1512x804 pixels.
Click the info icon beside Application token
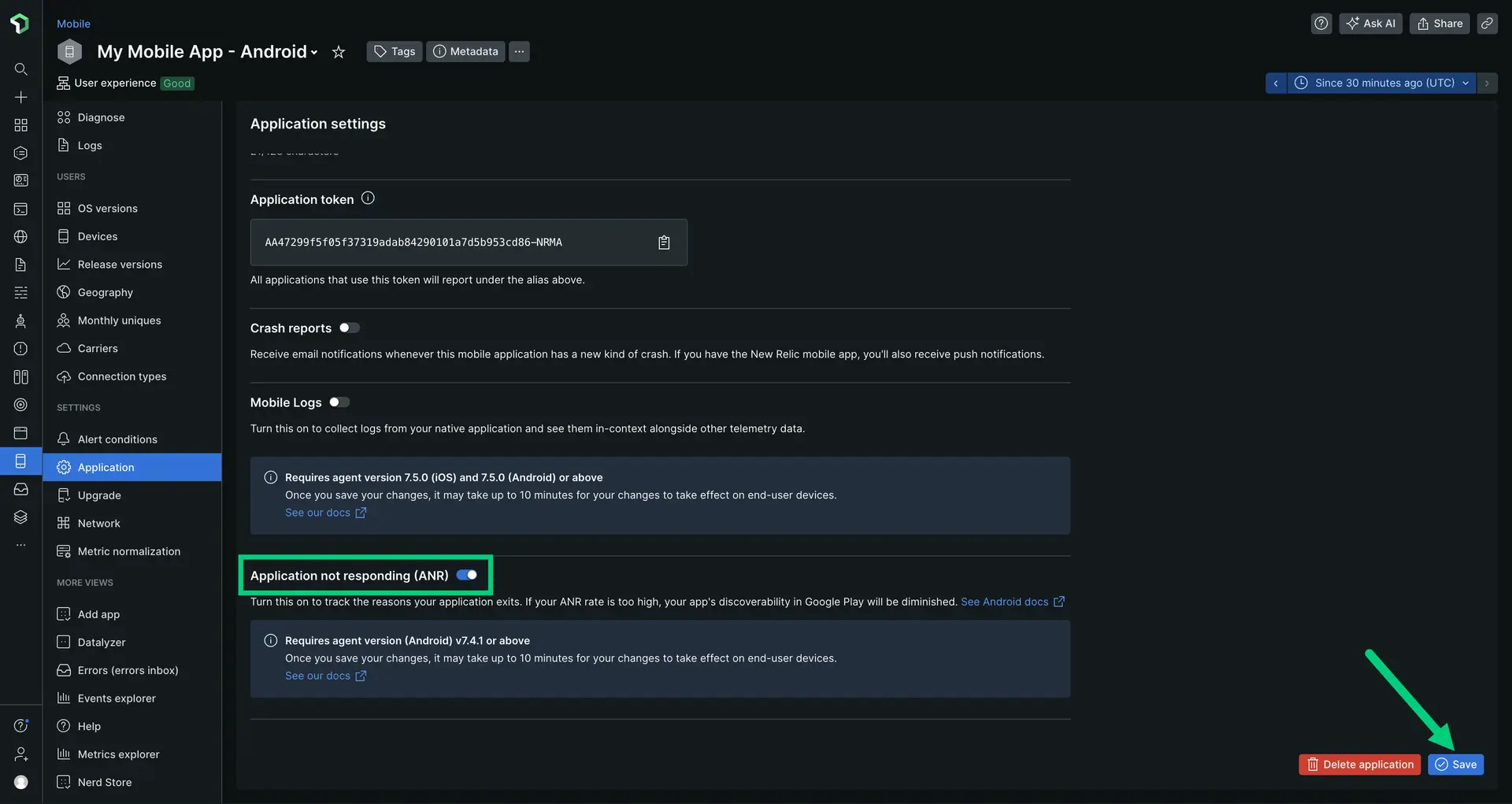pyautogui.click(x=368, y=198)
